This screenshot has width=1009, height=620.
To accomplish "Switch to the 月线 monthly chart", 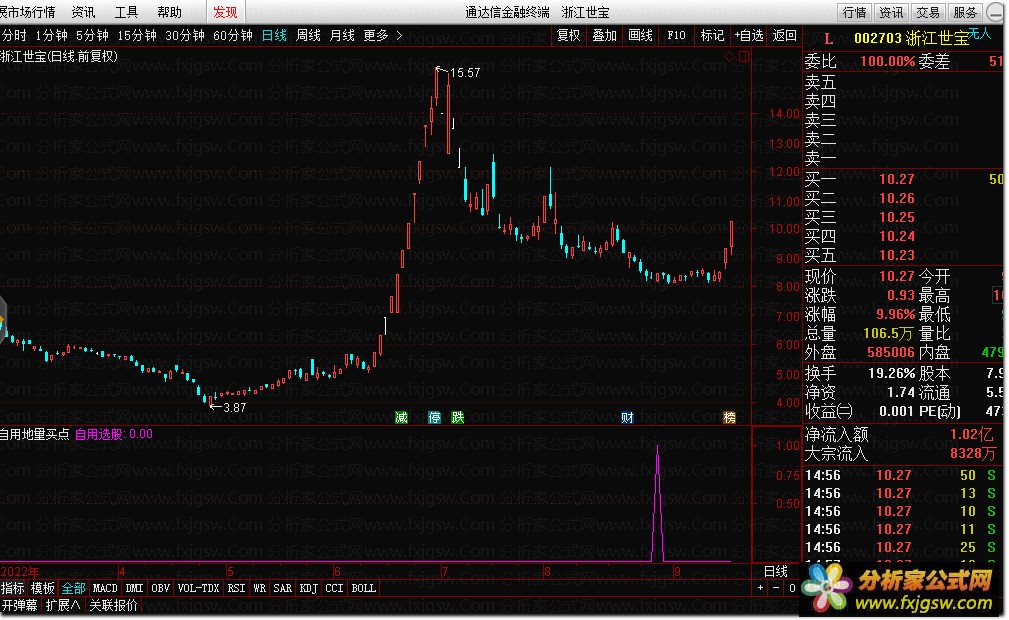I will (x=342, y=35).
